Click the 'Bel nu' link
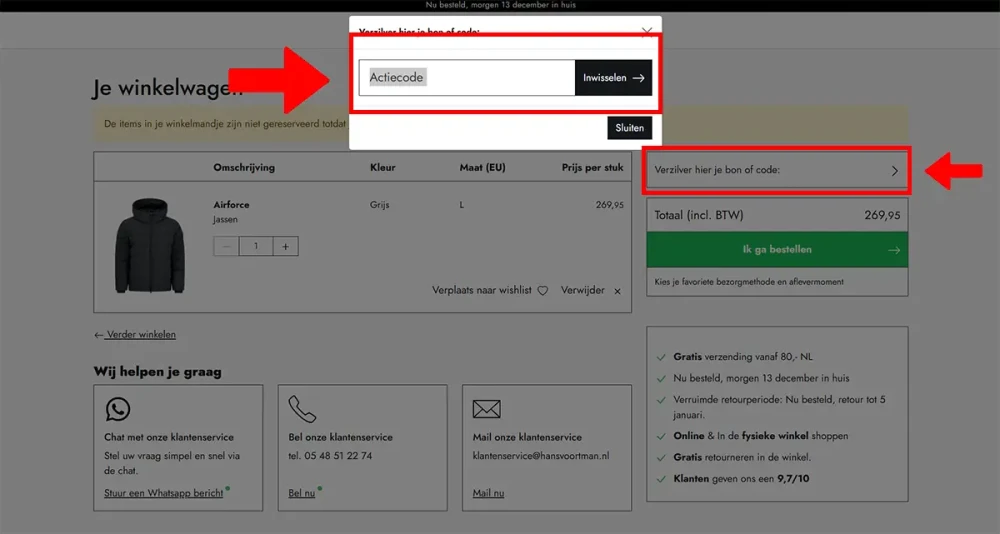 pos(301,493)
